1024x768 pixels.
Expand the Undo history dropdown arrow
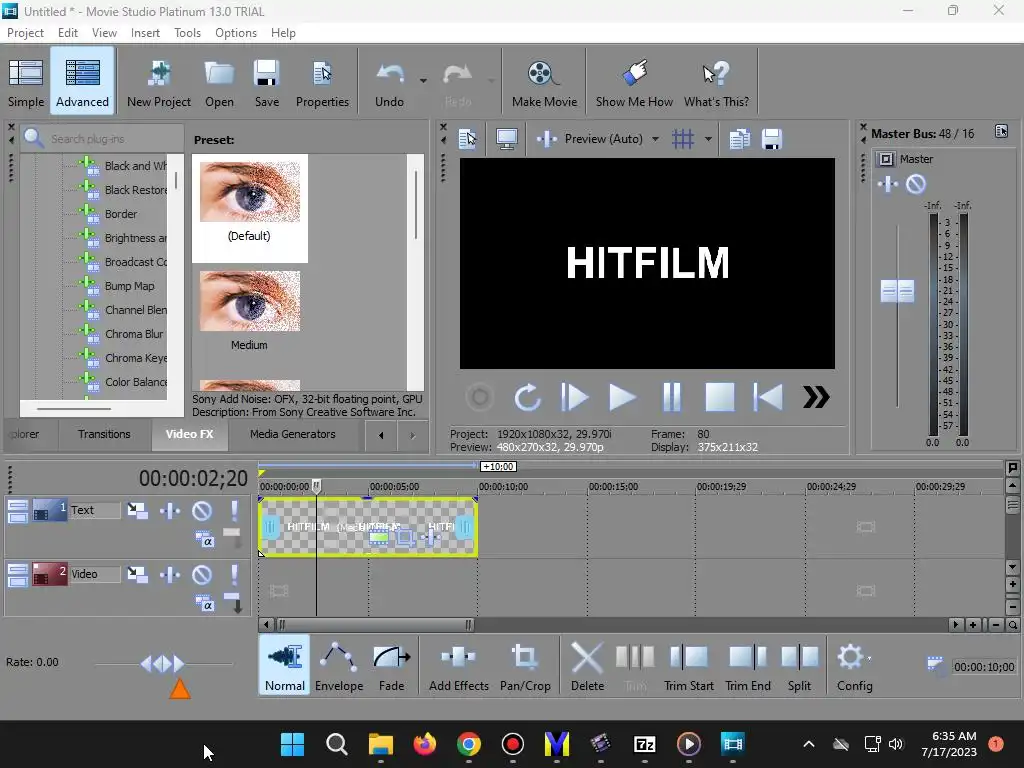pos(423,81)
